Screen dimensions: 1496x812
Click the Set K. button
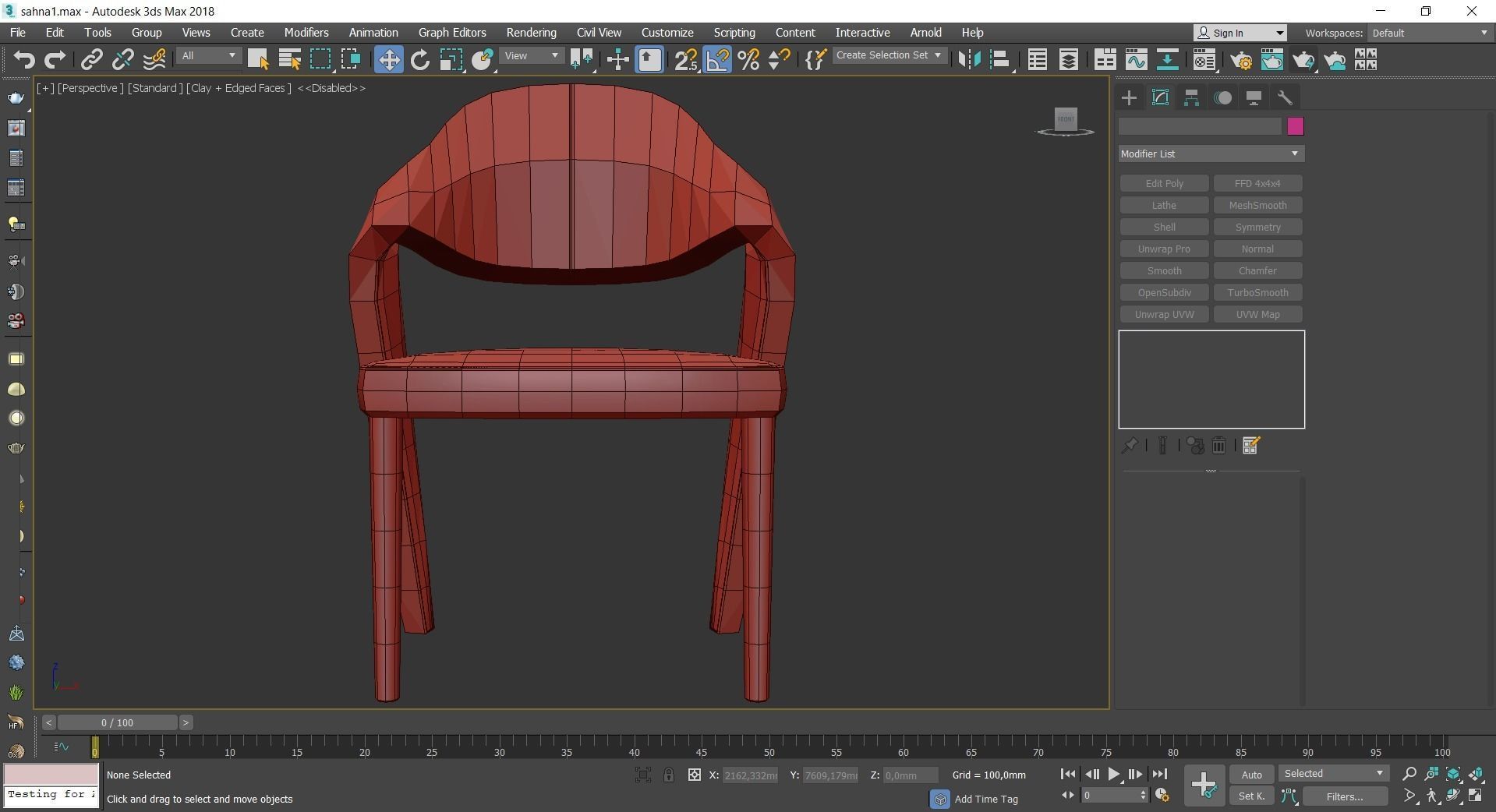coord(1252,796)
